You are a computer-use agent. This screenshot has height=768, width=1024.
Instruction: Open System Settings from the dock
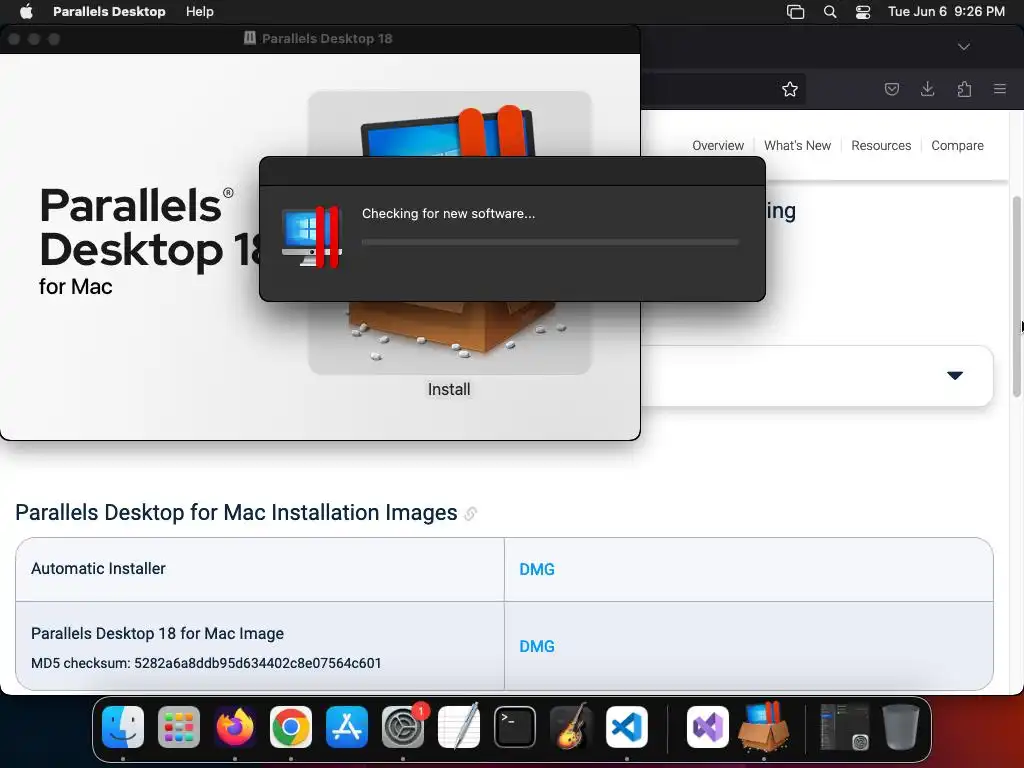click(x=403, y=727)
